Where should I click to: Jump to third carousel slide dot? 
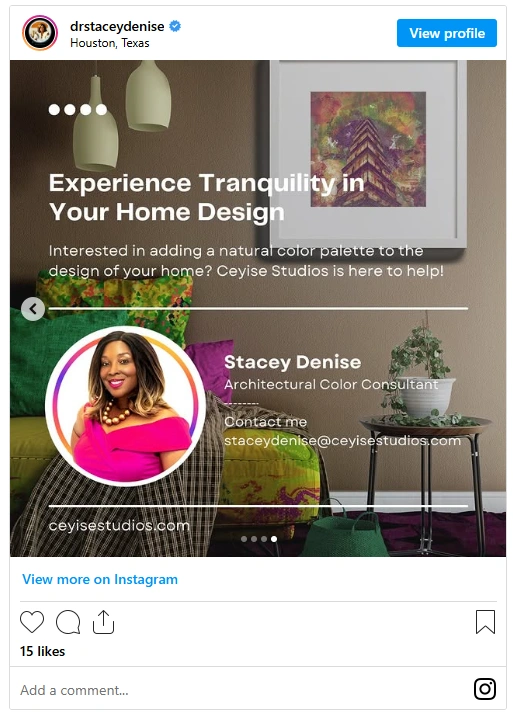click(264, 539)
